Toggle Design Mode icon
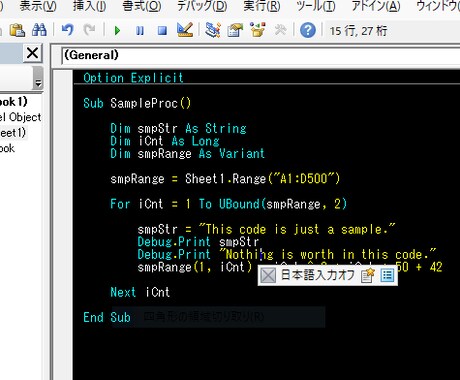 tap(185, 30)
